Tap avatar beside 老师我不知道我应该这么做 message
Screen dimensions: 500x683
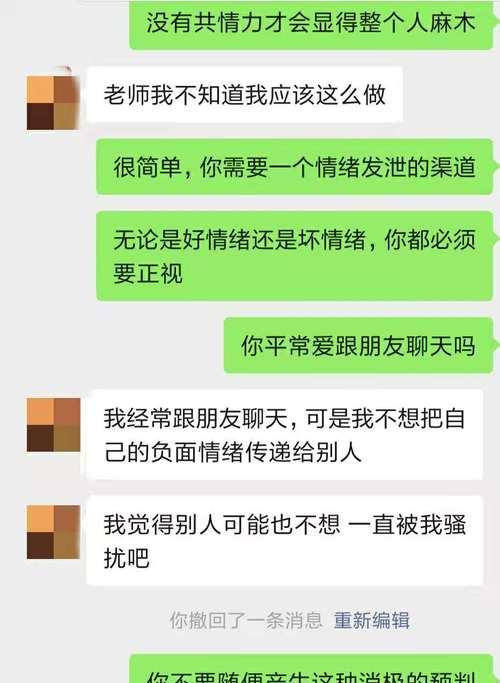pyautogui.click(x=53, y=103)
